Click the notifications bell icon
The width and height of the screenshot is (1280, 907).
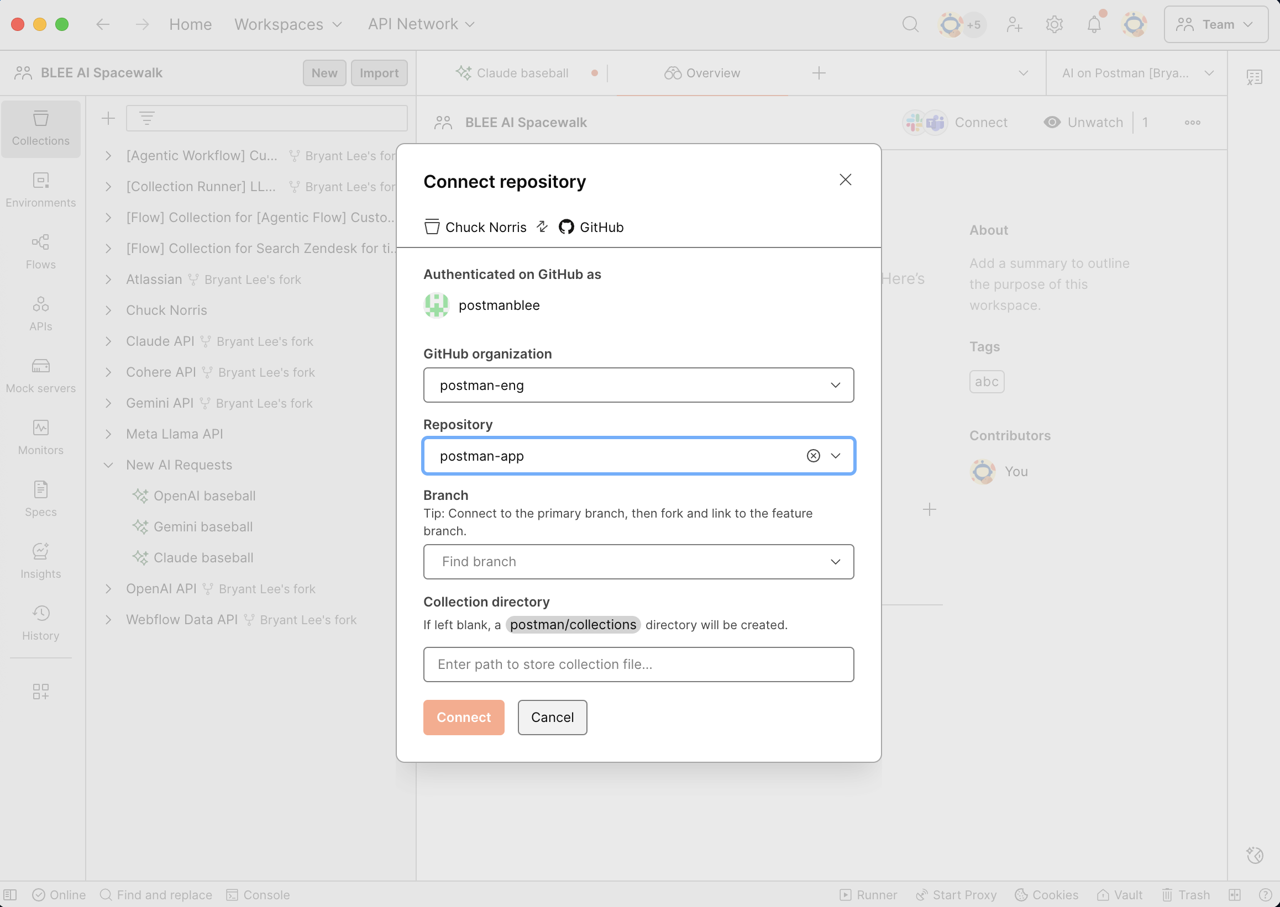(x=1094, y=23)
